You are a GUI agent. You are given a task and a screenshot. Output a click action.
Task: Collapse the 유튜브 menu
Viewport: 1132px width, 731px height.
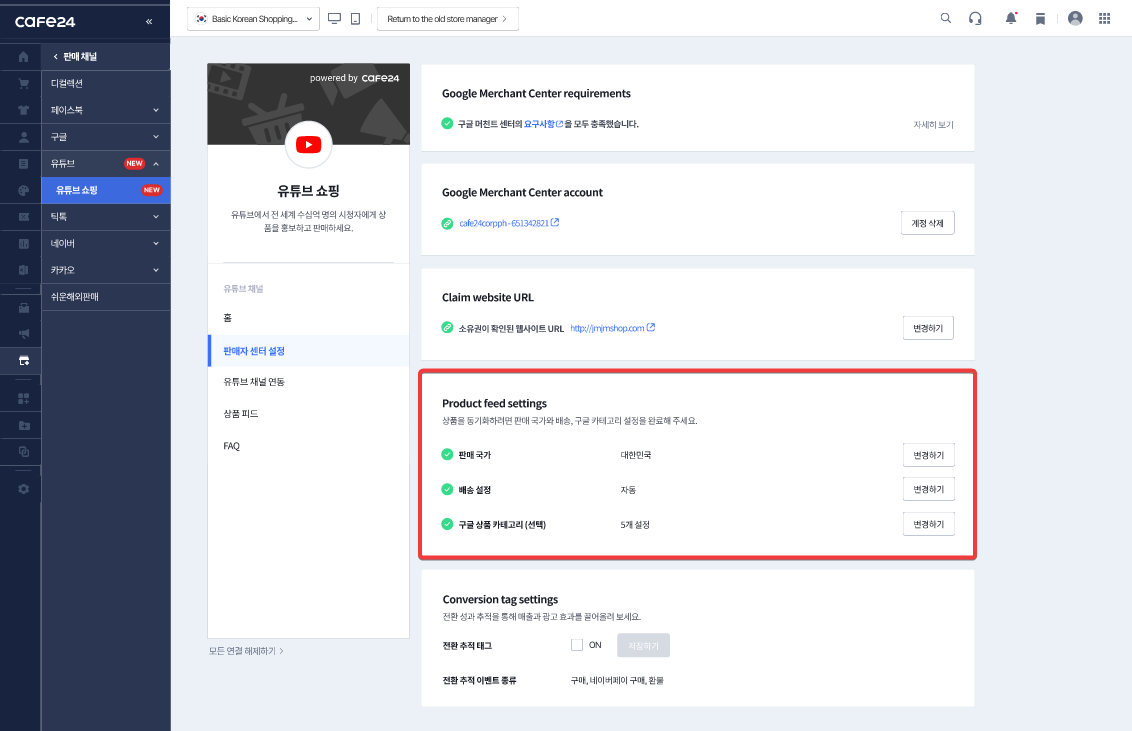coord(106,164)
